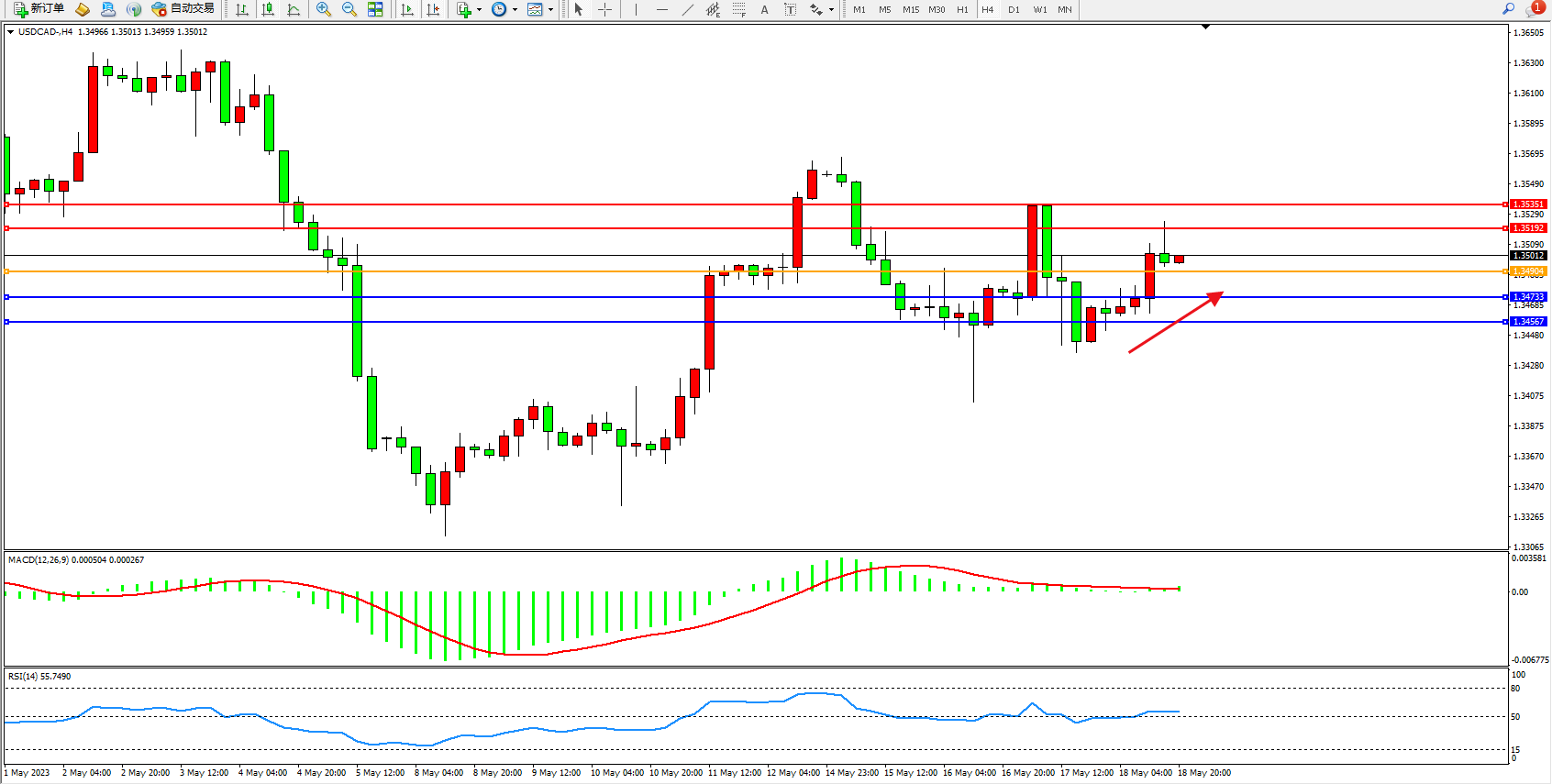Toggle chart auto scroll

[x=407, y=9]
